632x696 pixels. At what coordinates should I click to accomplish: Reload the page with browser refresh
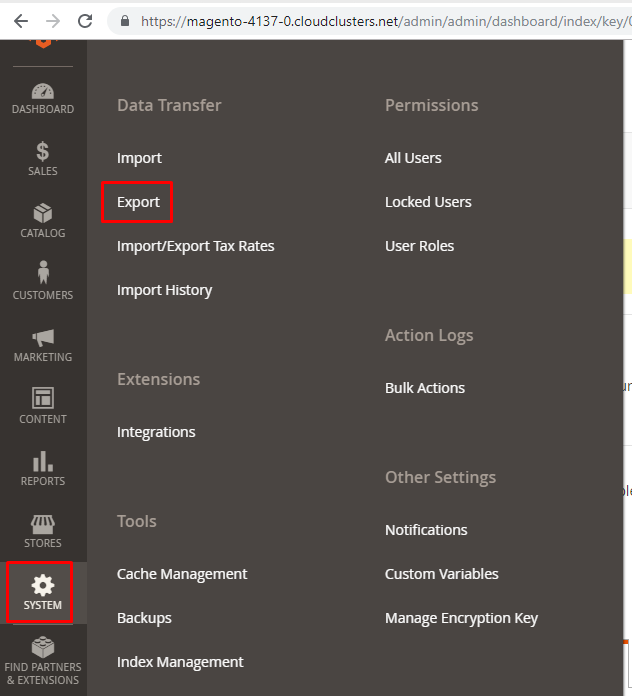point(85,20)
